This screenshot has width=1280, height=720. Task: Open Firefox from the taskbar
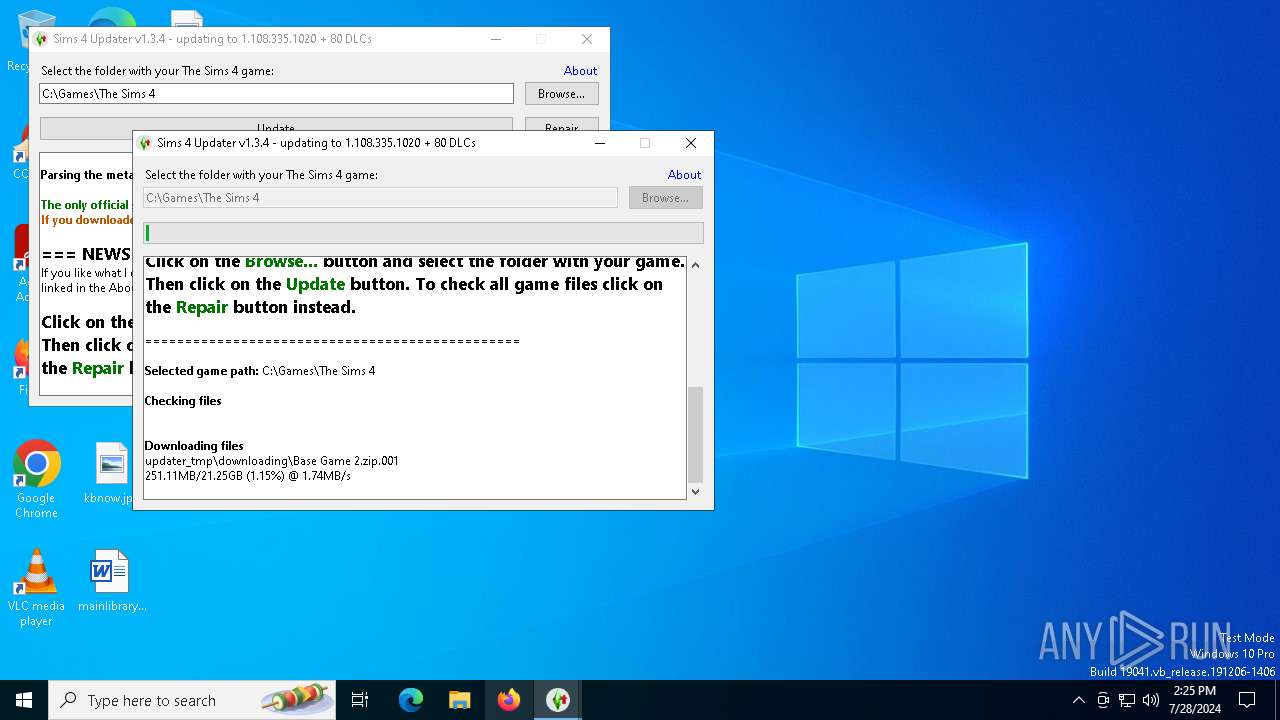point(509,700)
